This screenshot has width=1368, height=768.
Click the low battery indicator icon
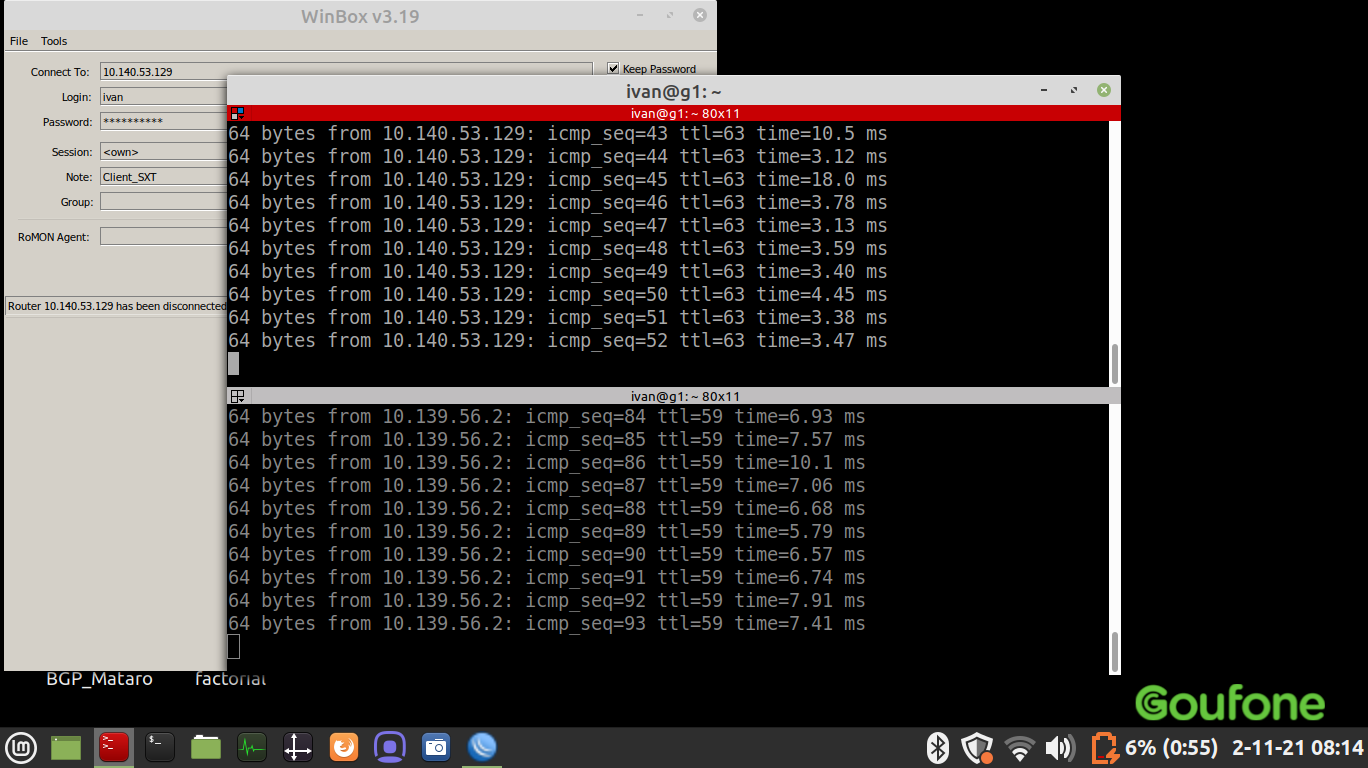1104,747
